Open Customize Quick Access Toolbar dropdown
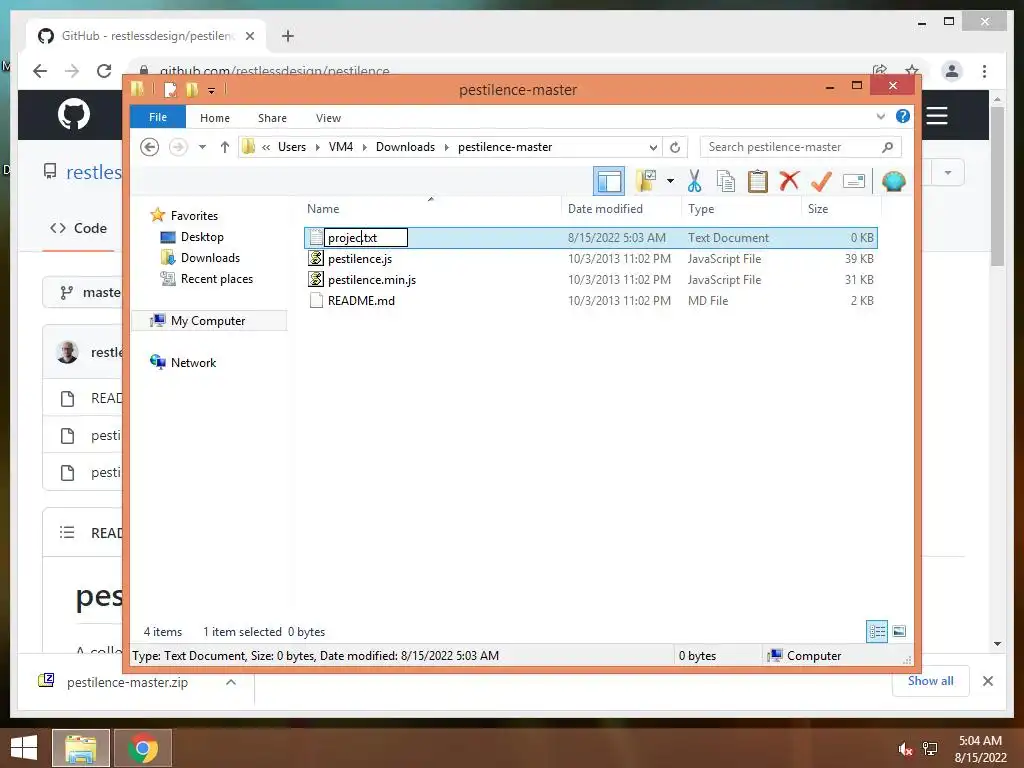Viewport: 1024px width, 768px height. click(212, 90)
